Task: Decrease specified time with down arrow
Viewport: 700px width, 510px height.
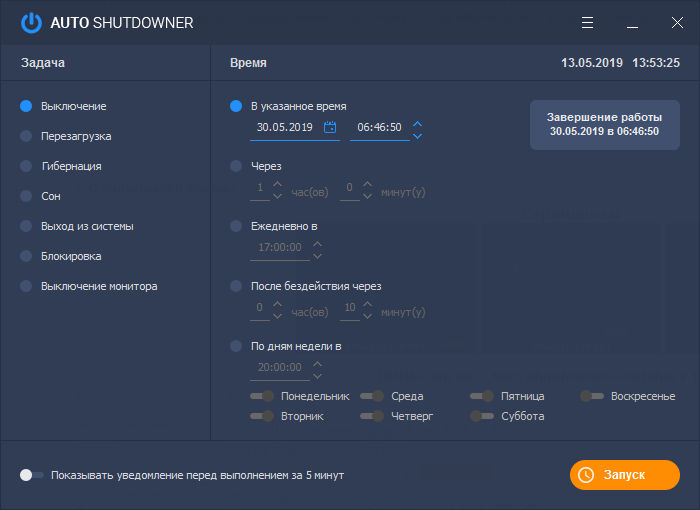Action: [x=417, y=134]
